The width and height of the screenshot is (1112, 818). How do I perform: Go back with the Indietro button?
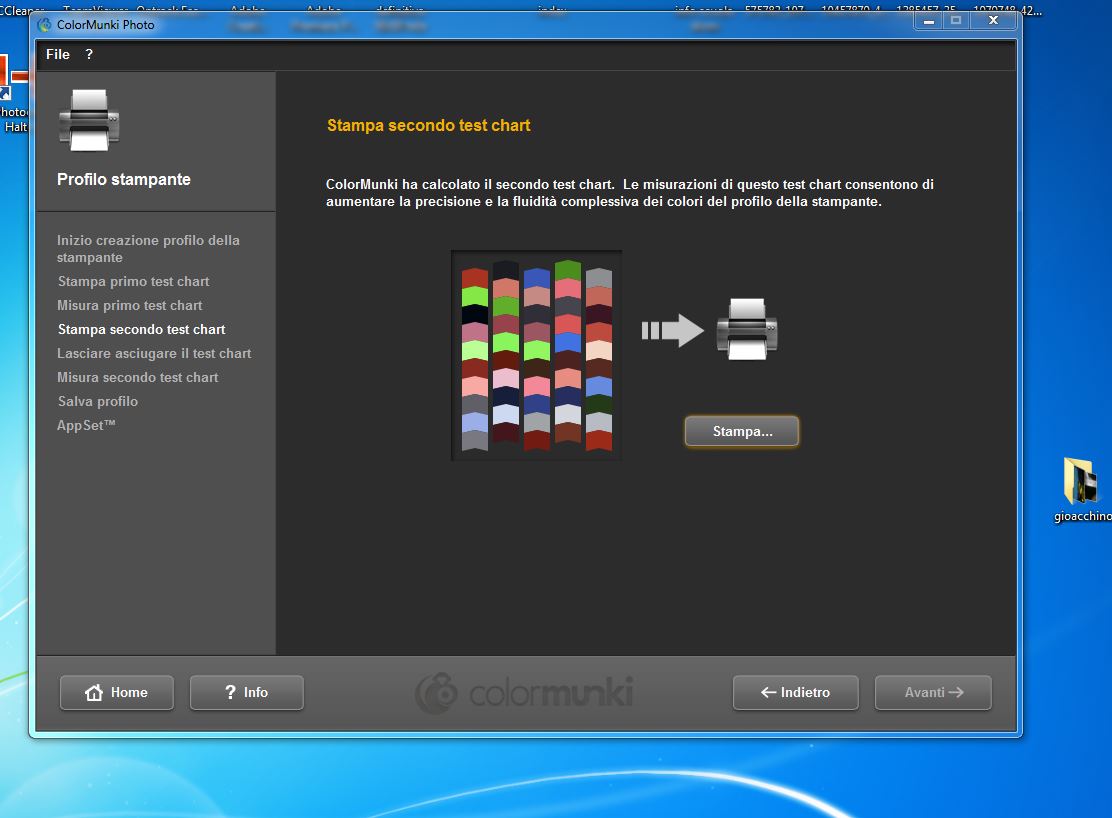[796, 692]
